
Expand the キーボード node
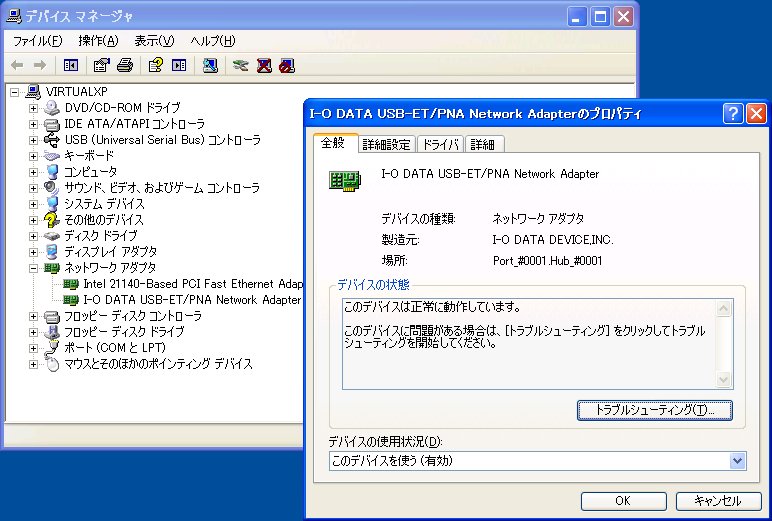(x=33, y=156)
